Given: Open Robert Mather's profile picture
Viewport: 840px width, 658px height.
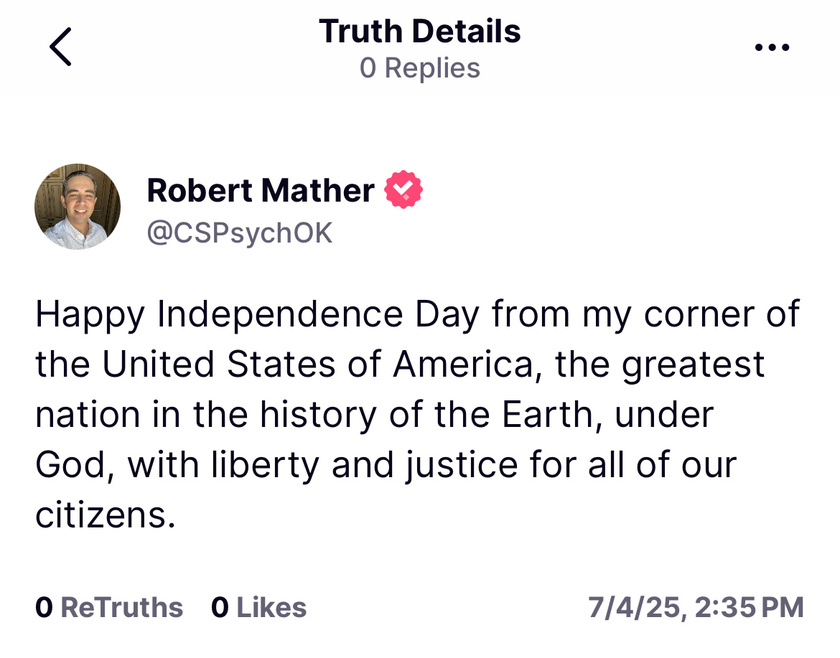Looking at the screenshot, I should 78,207.
